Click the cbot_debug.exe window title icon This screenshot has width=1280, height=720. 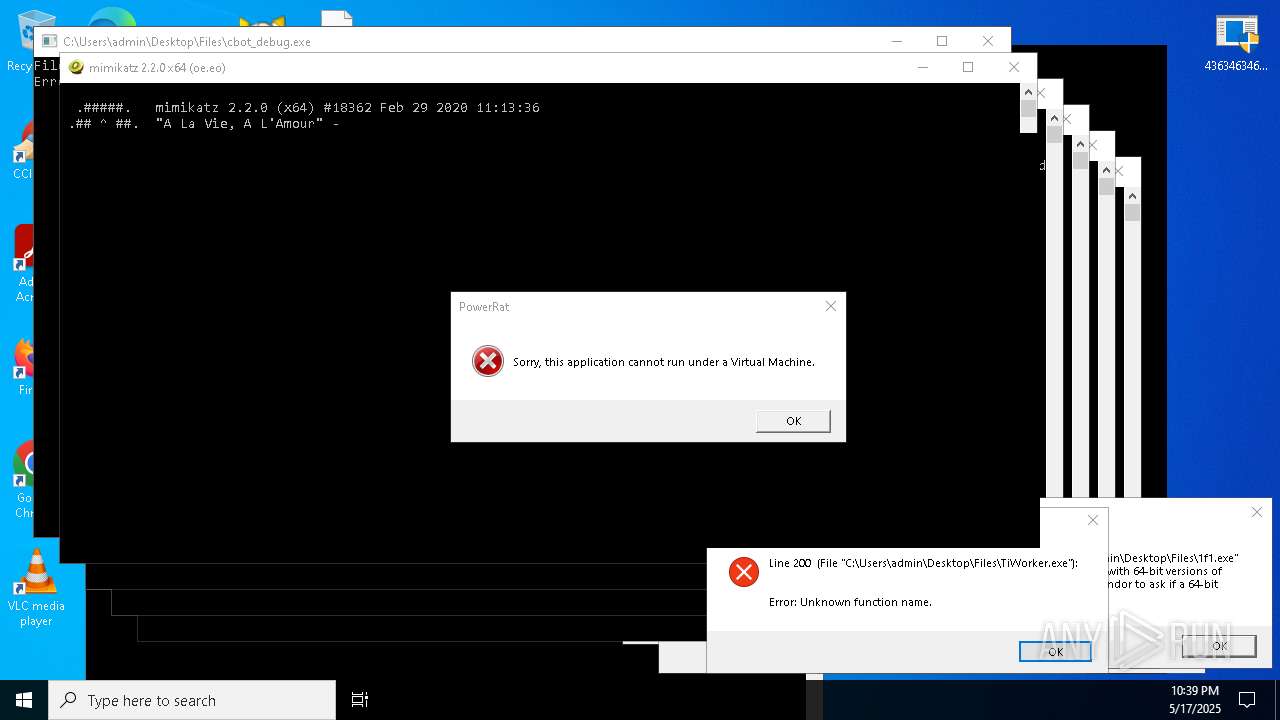click(49, 41)
